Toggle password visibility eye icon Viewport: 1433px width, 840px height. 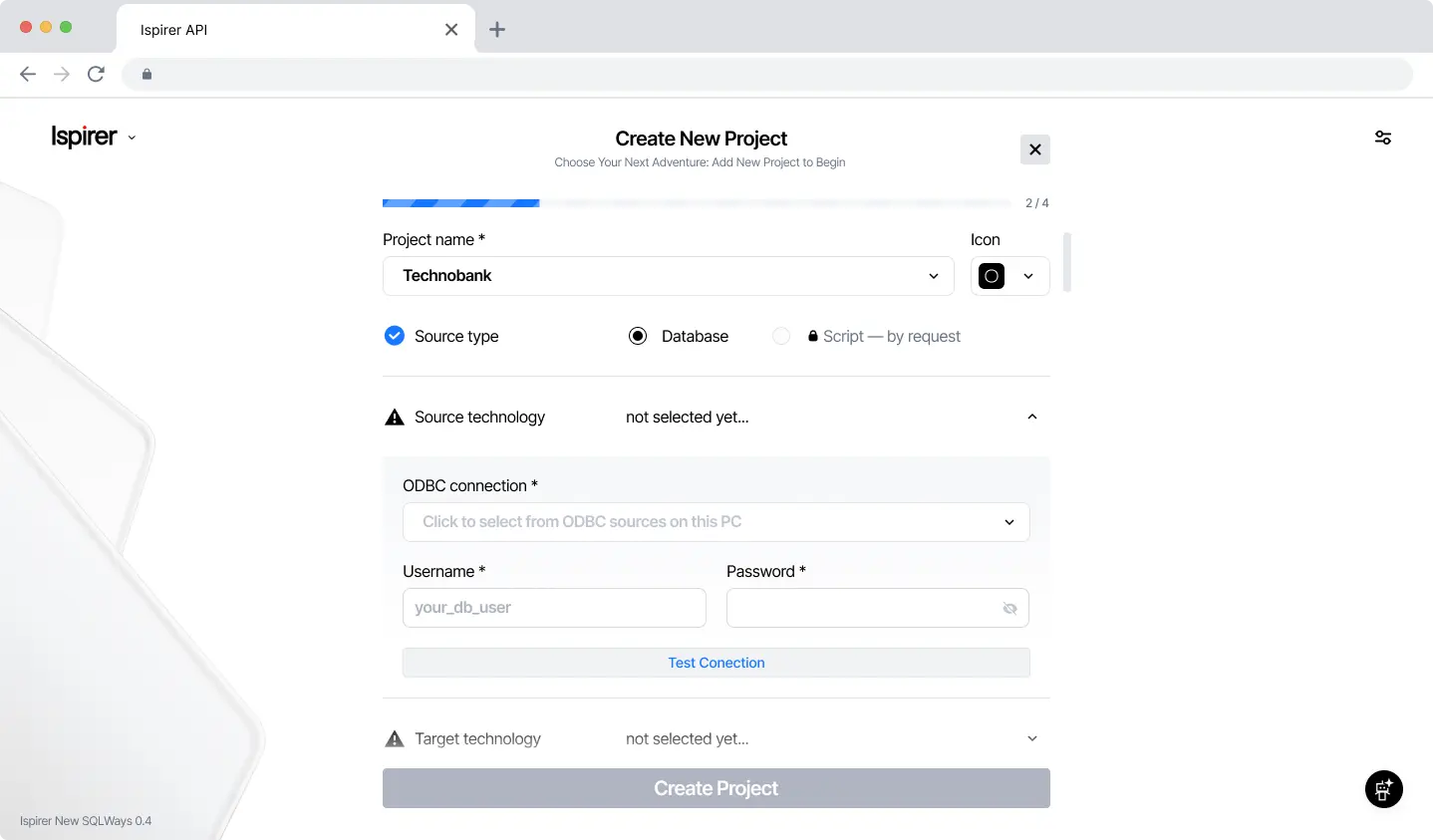click(x=1009, y=608)
